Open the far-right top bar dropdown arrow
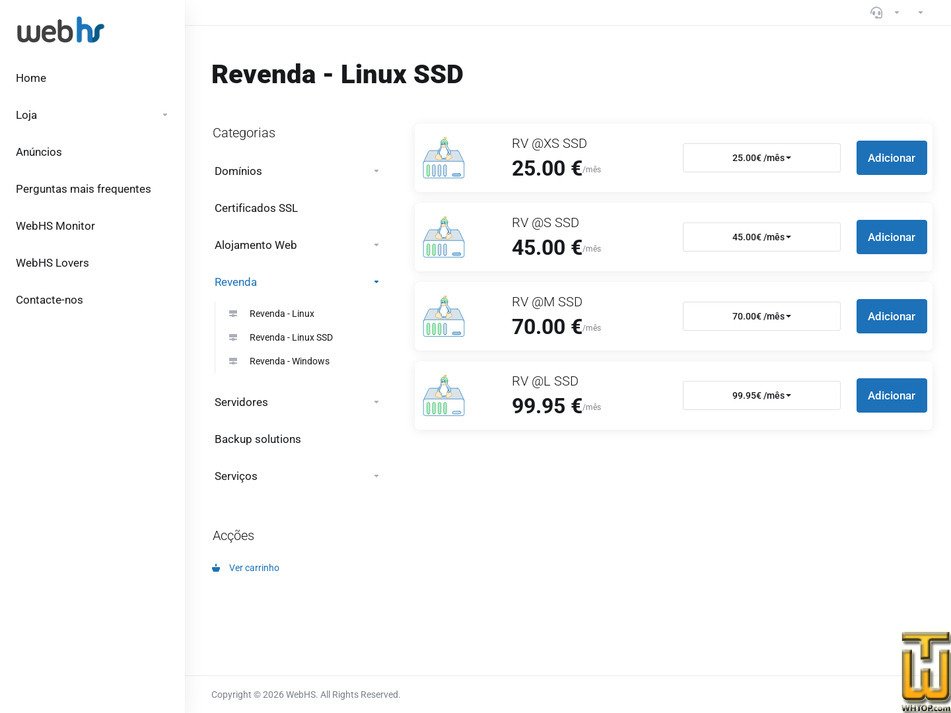This screenshot has height=713, width=951. (x=920, y=12)
